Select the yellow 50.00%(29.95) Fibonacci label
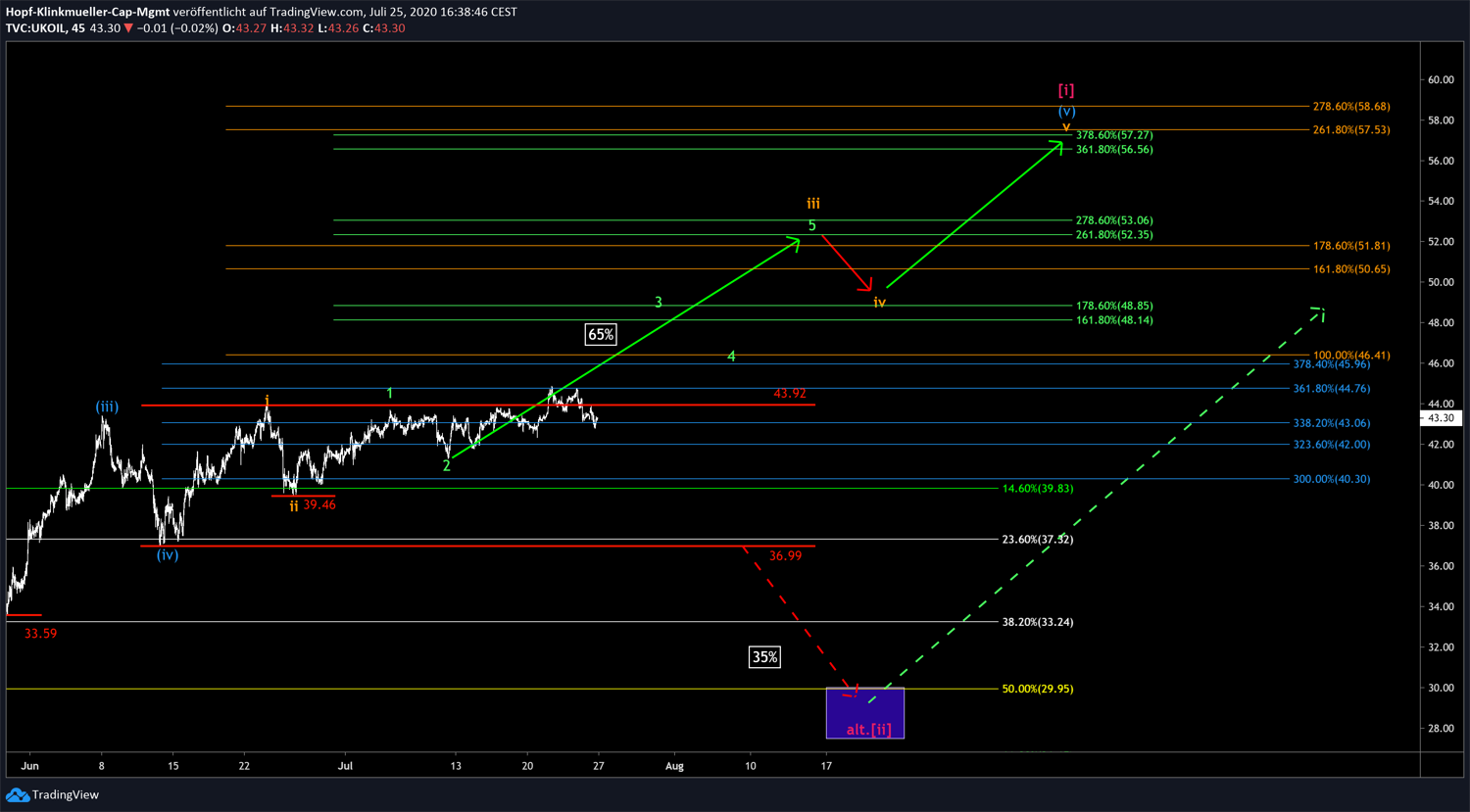1470x812 pixels. pyautogui.click(x=1037, y=689)
